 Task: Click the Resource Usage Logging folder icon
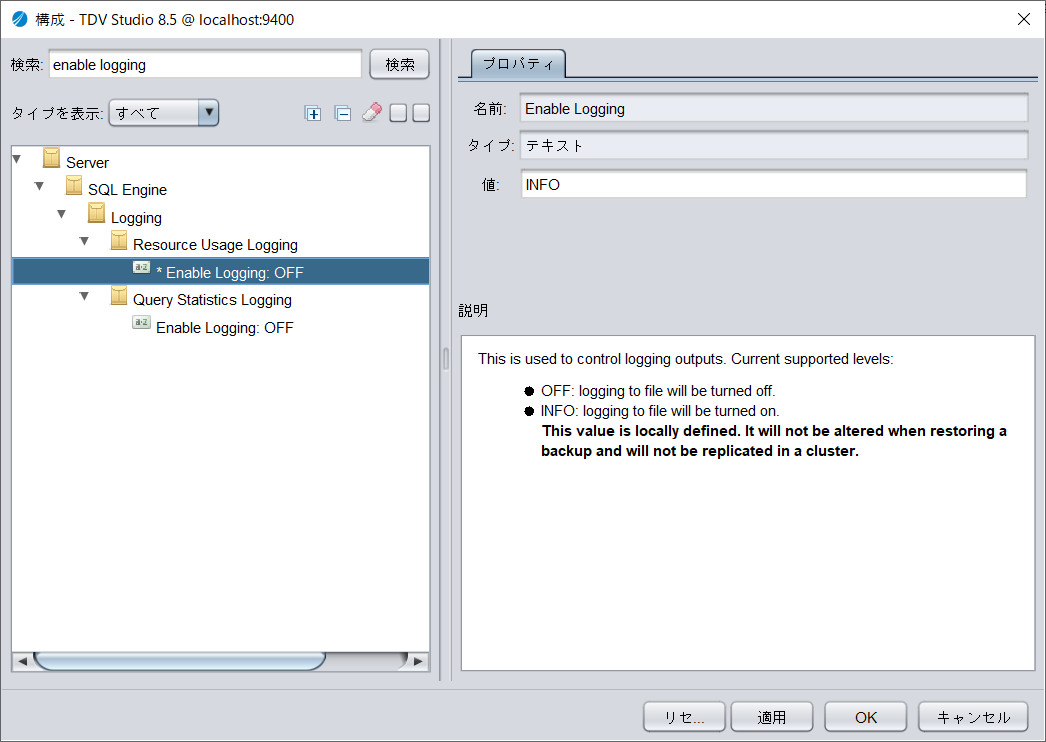coord(119,241)
